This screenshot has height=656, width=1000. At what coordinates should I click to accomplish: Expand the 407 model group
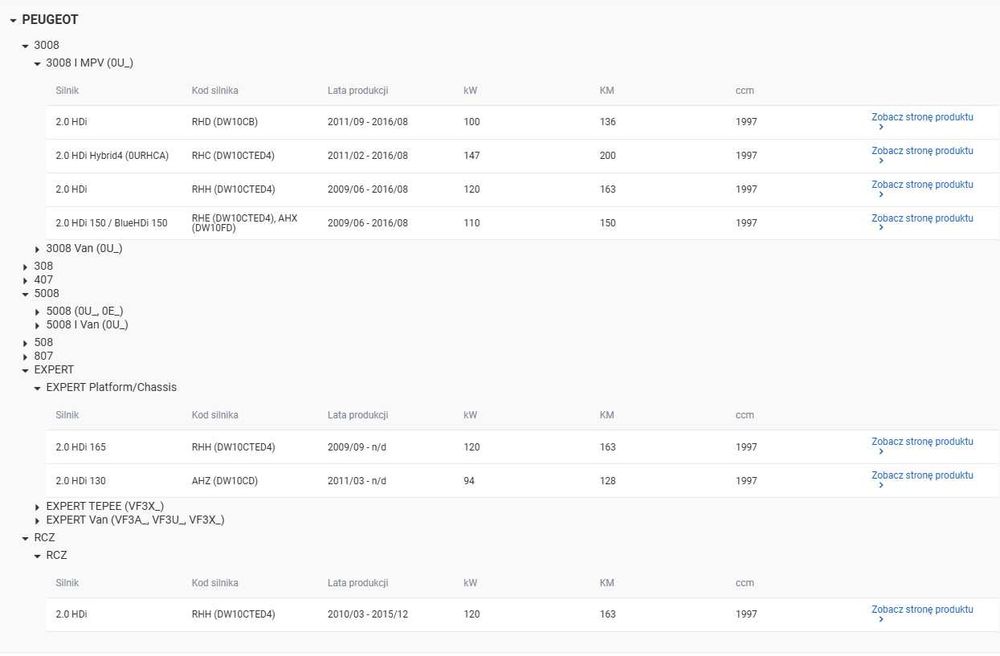click(25, 281)
